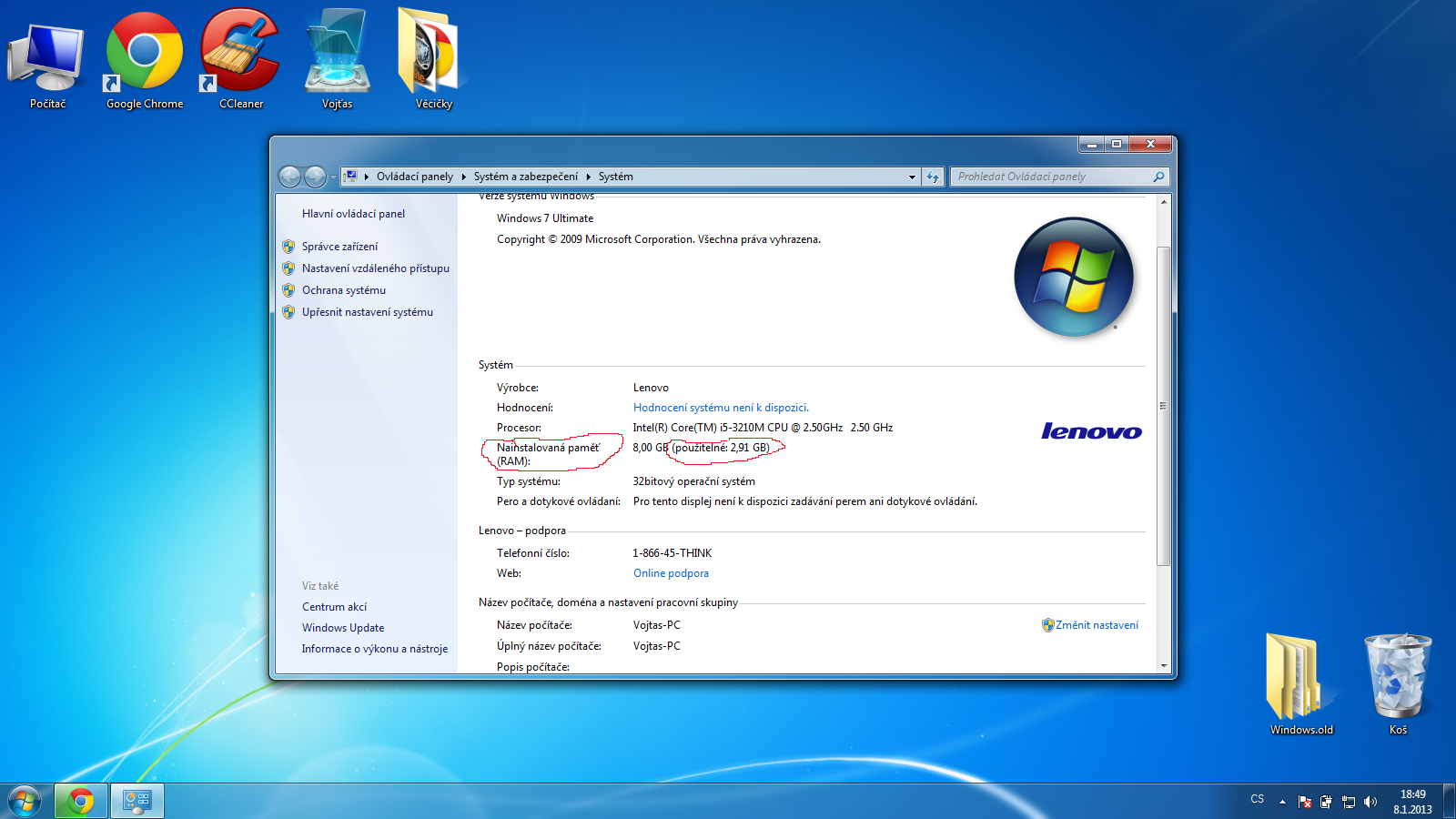1456x819 pixels.
Task: Refresh the address bar view
Action: [x=933, y=177]
